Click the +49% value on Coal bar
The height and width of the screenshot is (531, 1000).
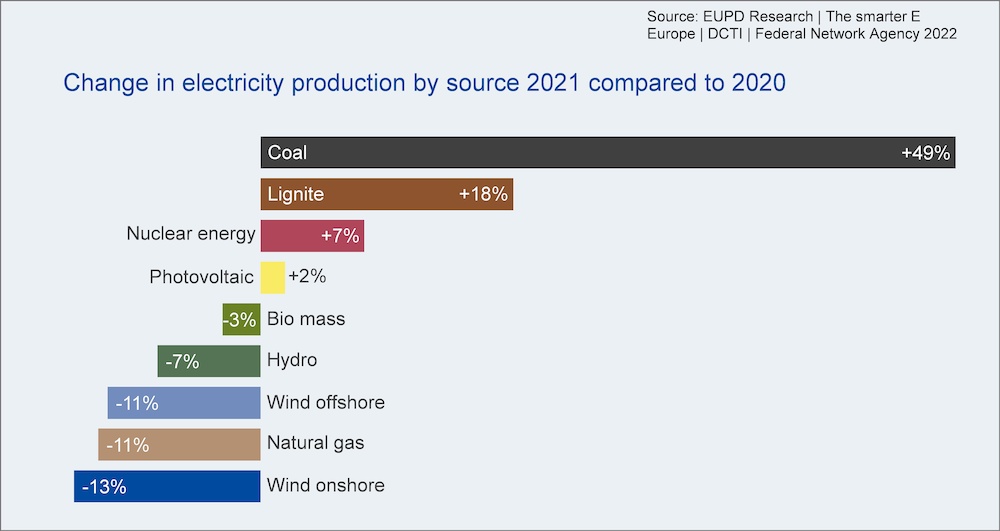click(x=925, y=153)
